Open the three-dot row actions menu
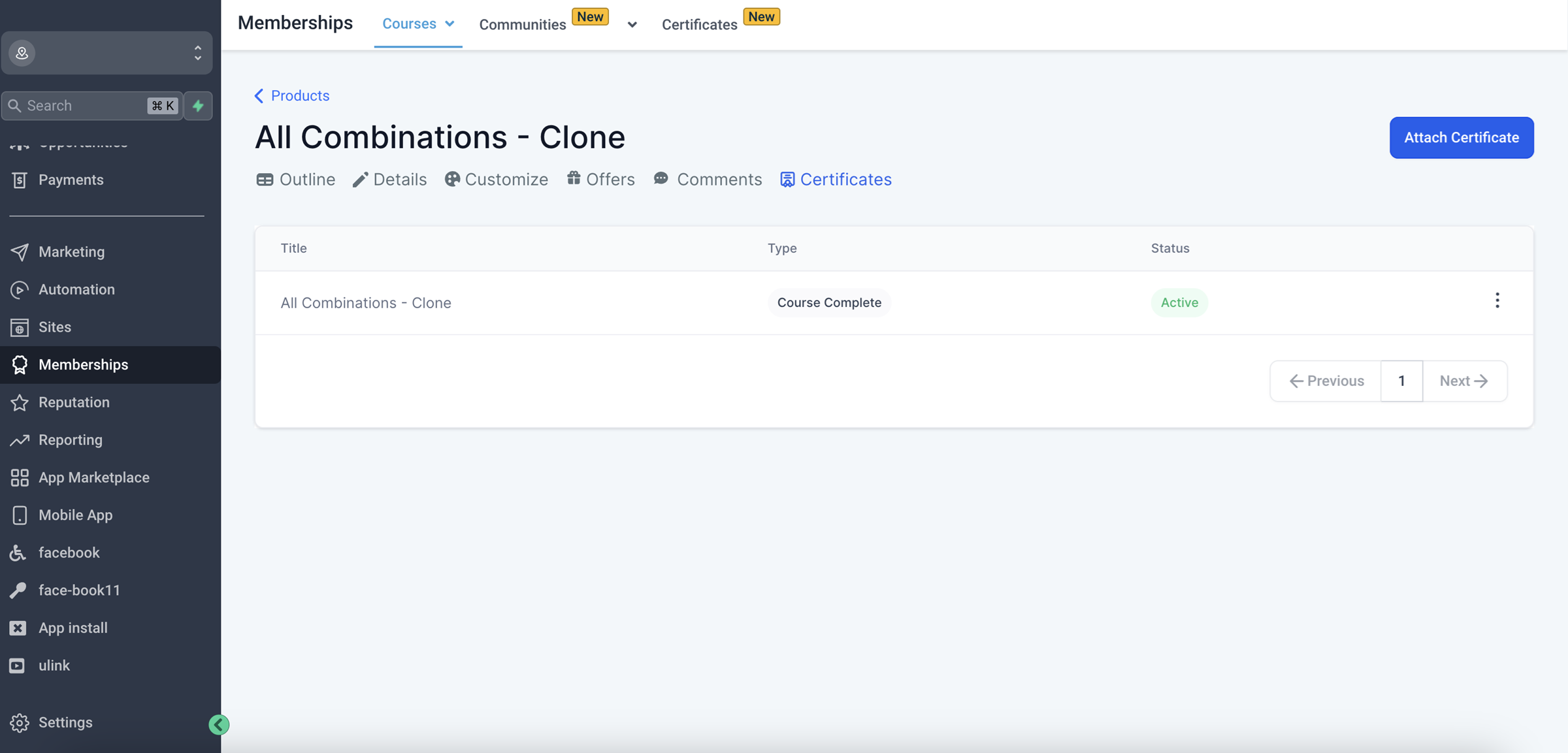Viewport: 1568px width, 753px height. 1497,301
